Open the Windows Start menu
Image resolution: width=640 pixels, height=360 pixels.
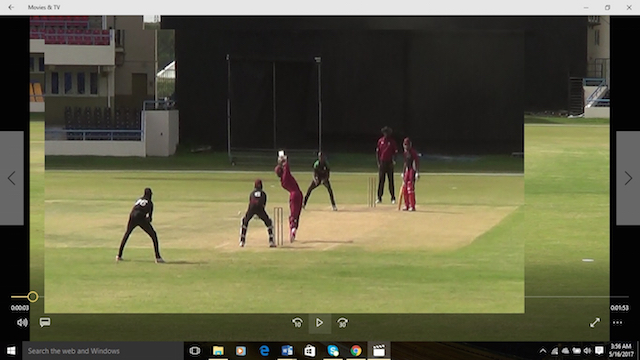(11, 351)
